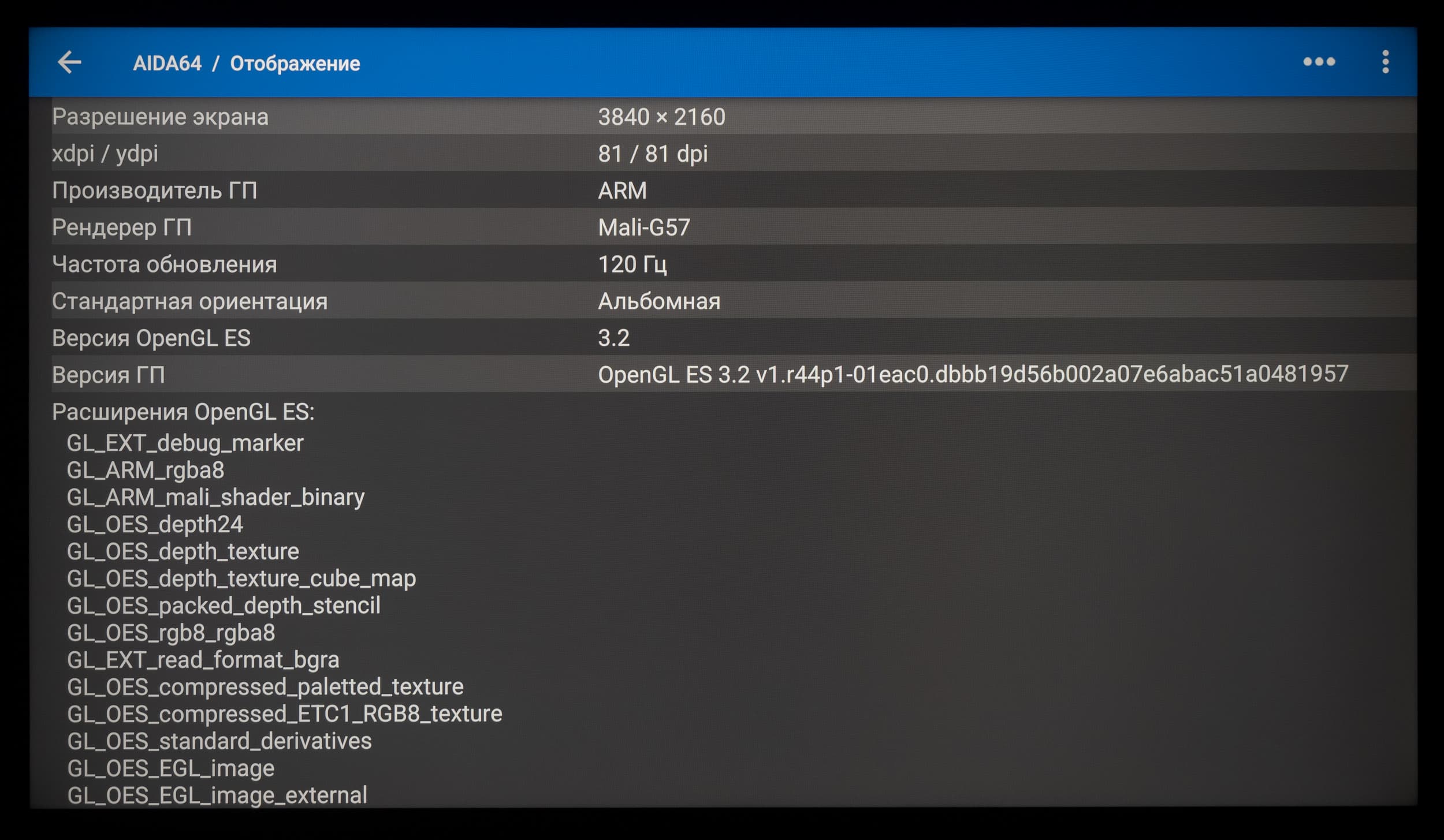Click the 3840 × 2160 resolution value
This screenshot has width=1444, height=840.
[x=661, y=117]
